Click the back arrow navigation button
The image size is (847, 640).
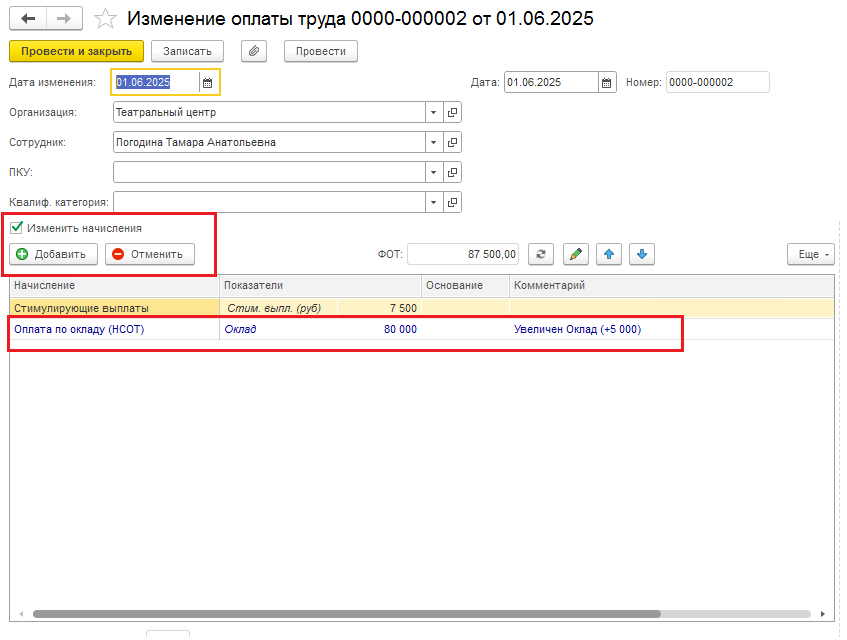(28, 18)
